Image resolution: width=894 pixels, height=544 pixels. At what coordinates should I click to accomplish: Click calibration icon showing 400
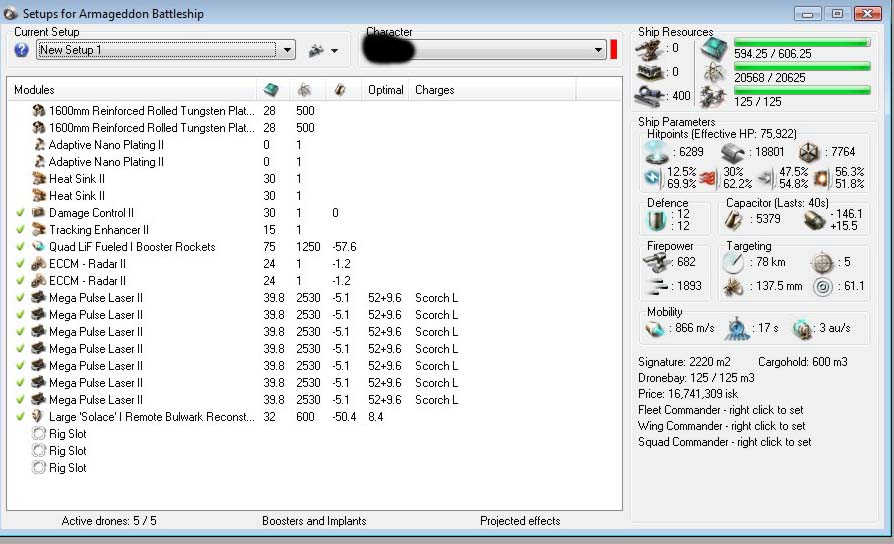pyautogui.click(x=649, y=95)
